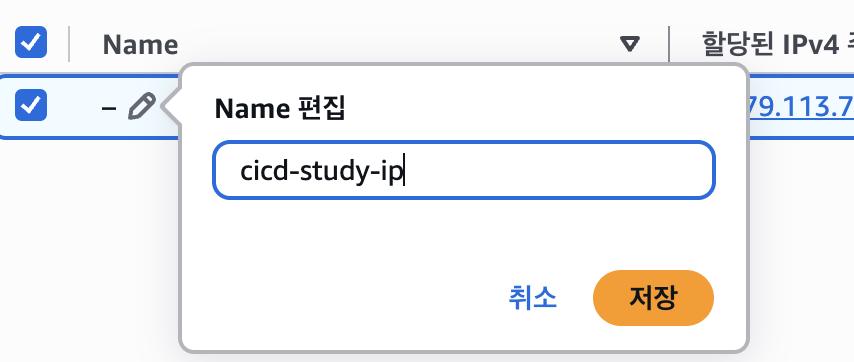Place cursor after cicd-study-ip text
The image size is (854, 362).
404,171
